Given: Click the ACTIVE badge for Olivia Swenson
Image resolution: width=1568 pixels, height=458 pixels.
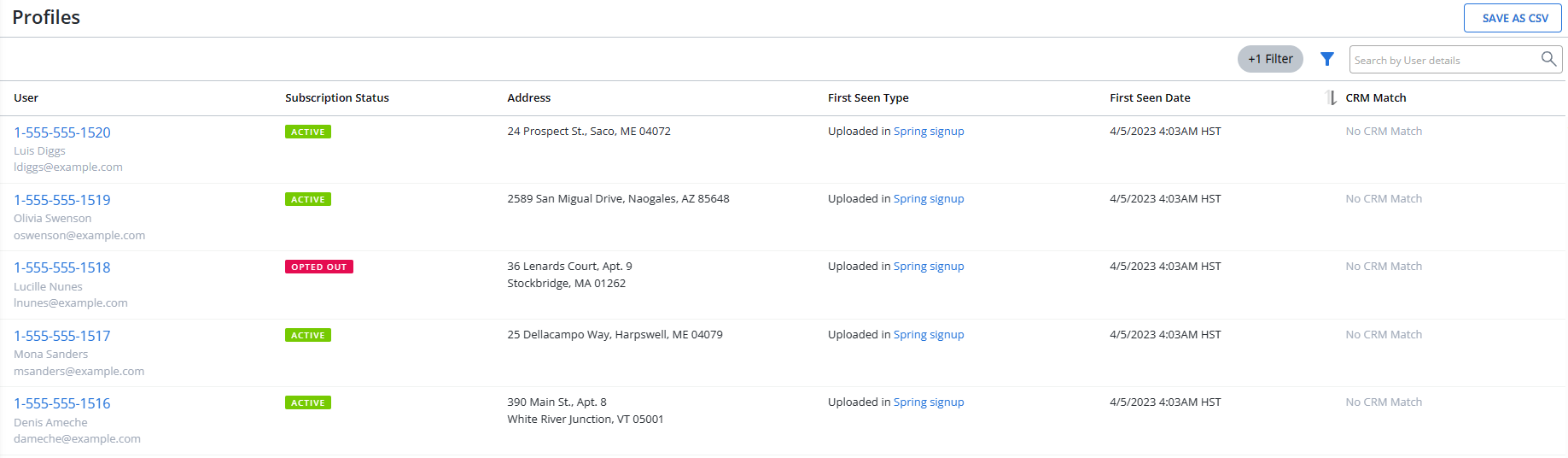Looking at the screenshot, I should [x=308, y=199].
